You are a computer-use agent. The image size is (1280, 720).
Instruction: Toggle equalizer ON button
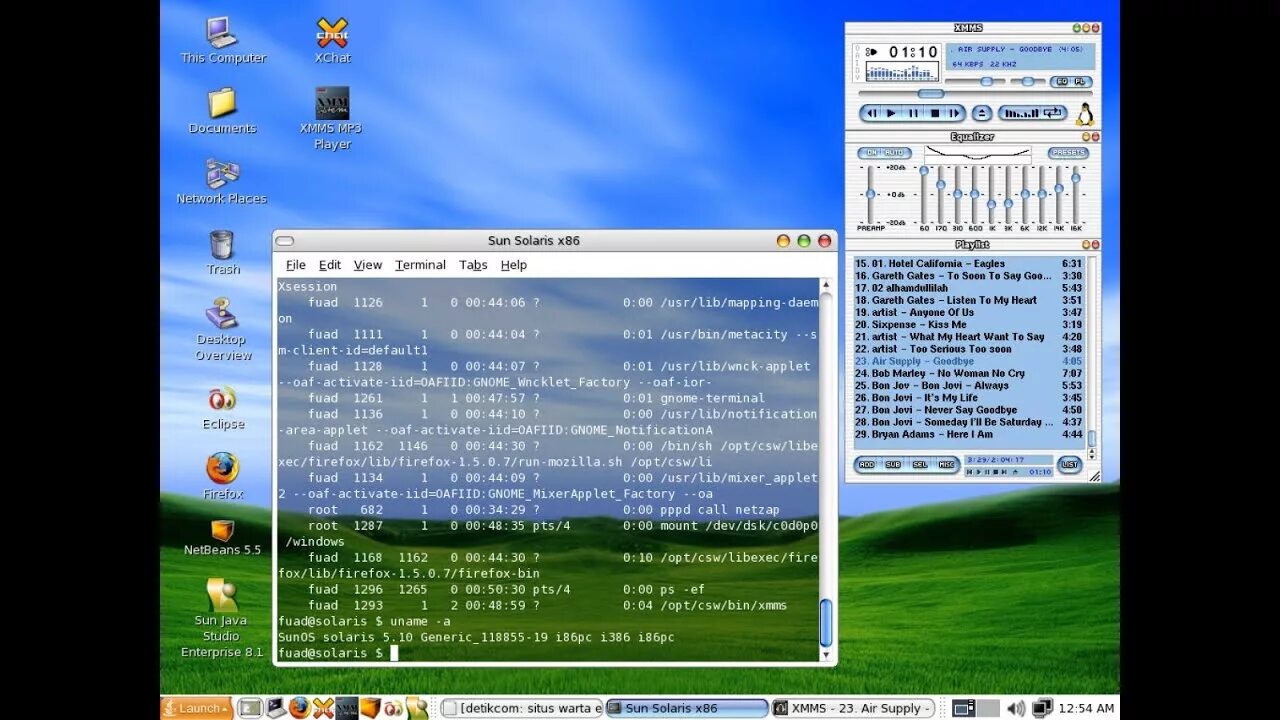tap(871, 152)
